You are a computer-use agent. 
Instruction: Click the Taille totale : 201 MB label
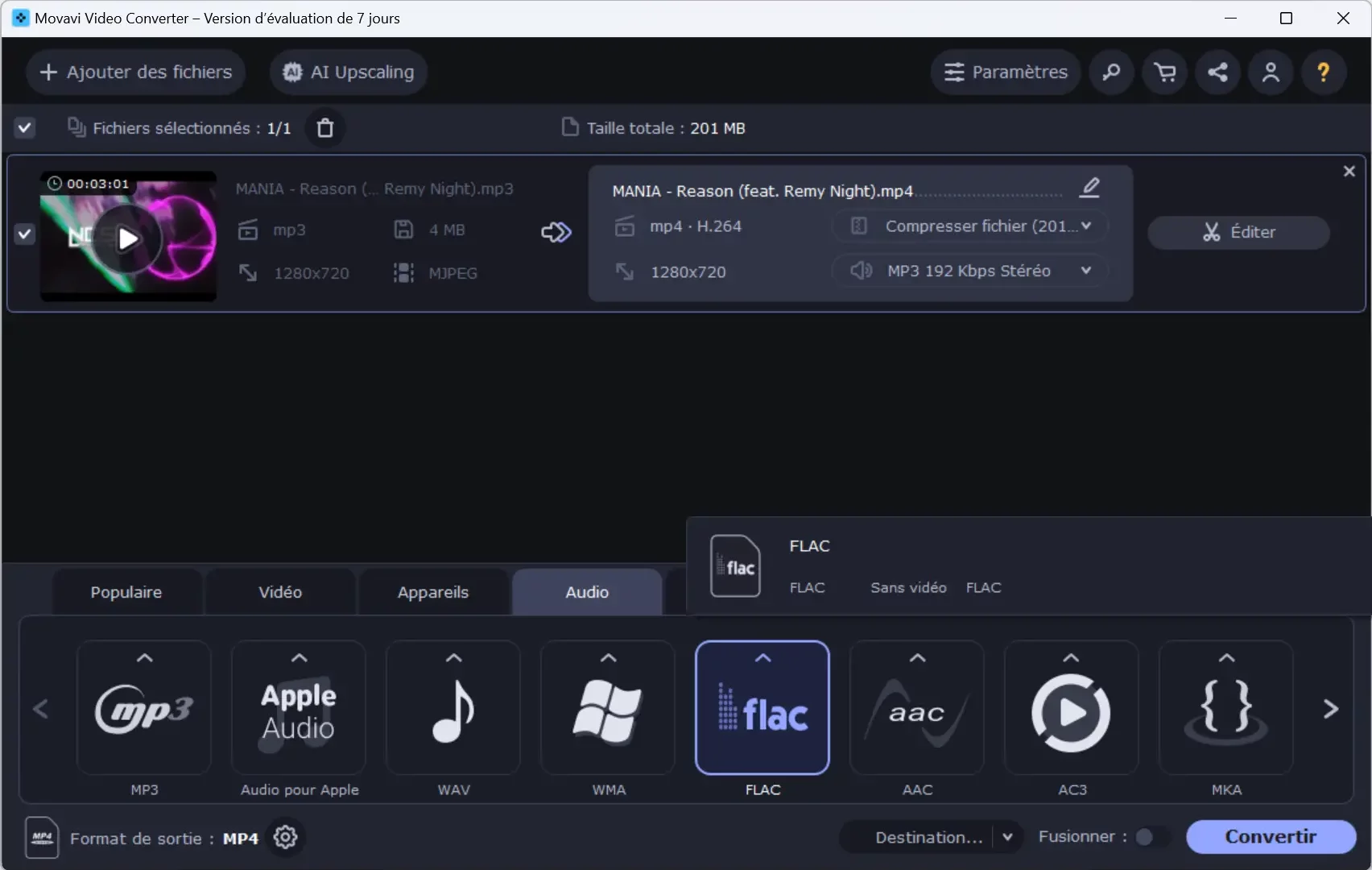(x=666, y=128)
